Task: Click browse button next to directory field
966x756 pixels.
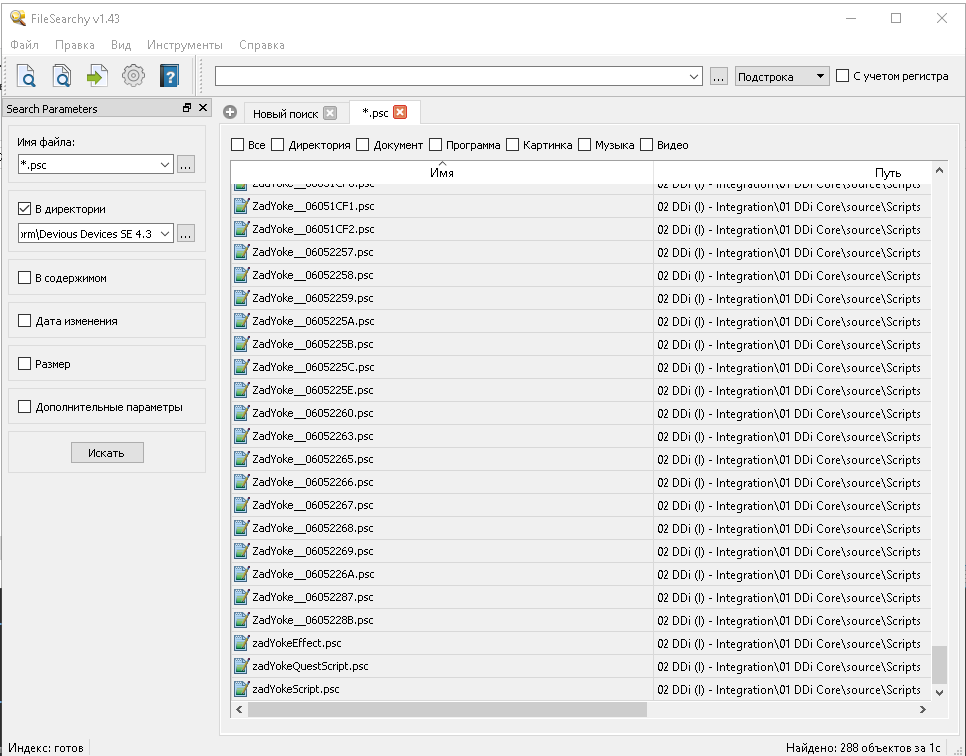Action: [x=186, y=233]
